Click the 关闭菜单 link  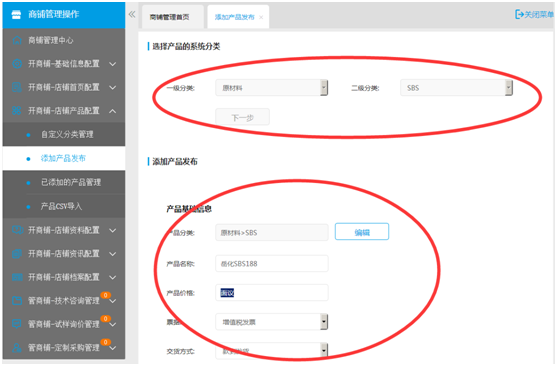coord(534,15)
